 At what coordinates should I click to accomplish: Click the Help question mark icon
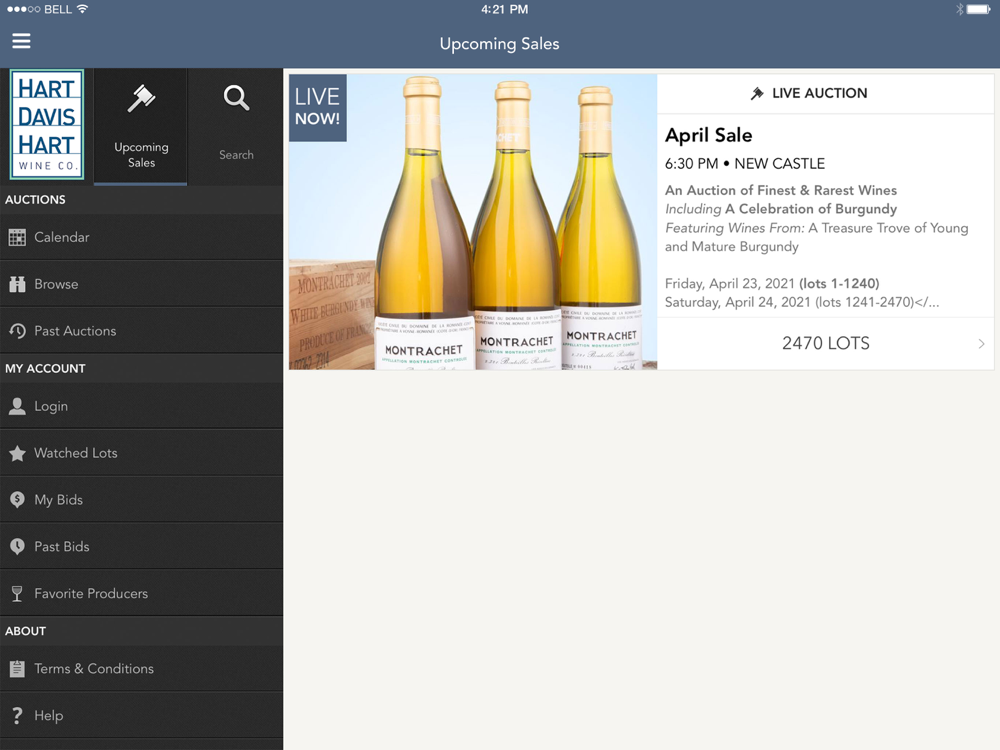tap(17, 716)
